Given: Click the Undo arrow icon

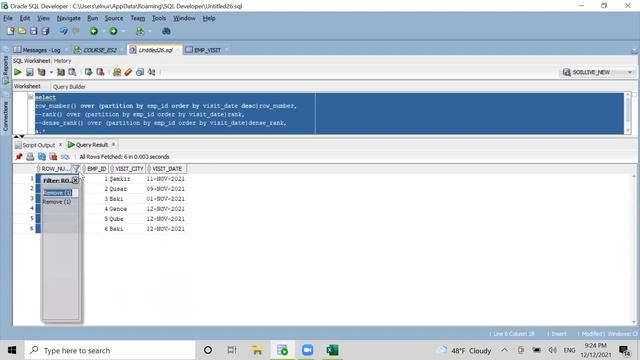Looking at the screenshot, I should (63, 31).
